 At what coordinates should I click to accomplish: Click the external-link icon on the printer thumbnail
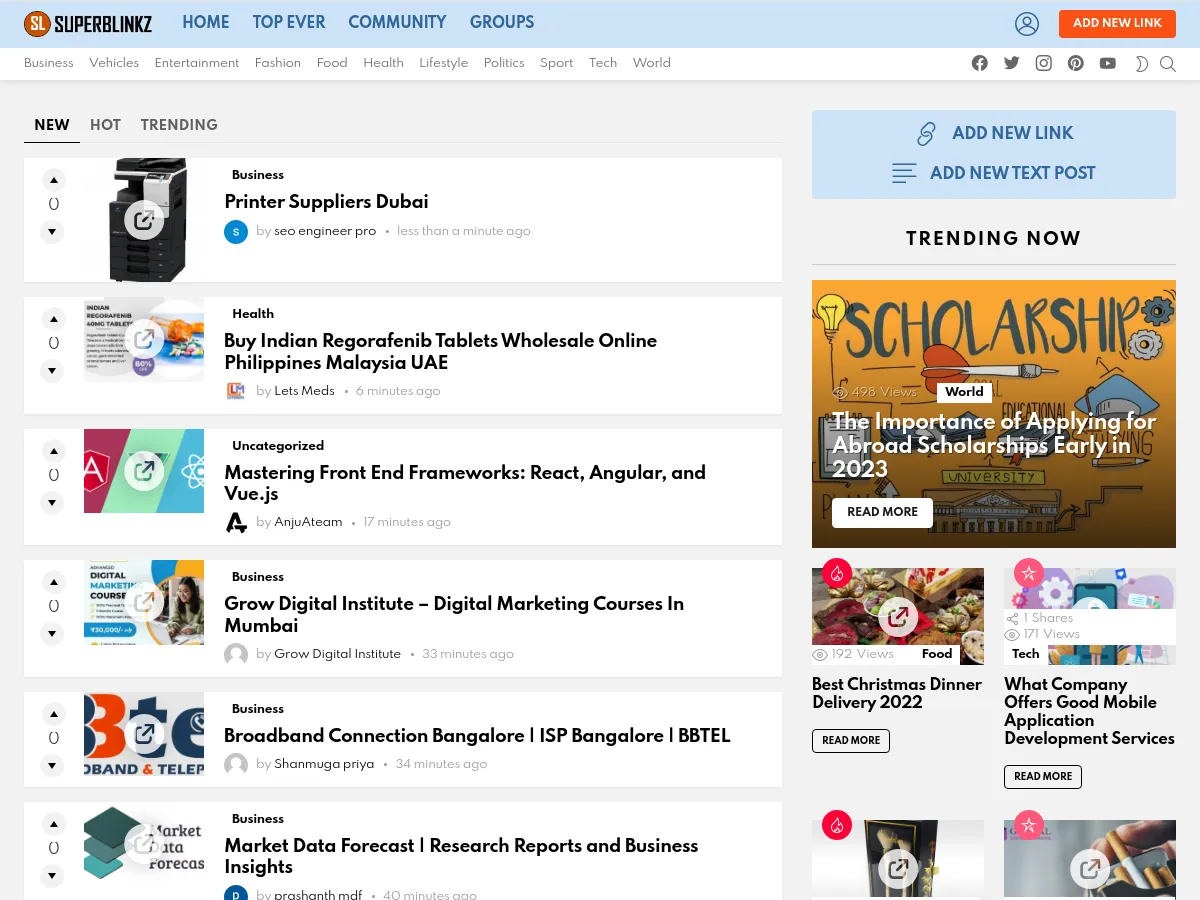pos(143,219)
